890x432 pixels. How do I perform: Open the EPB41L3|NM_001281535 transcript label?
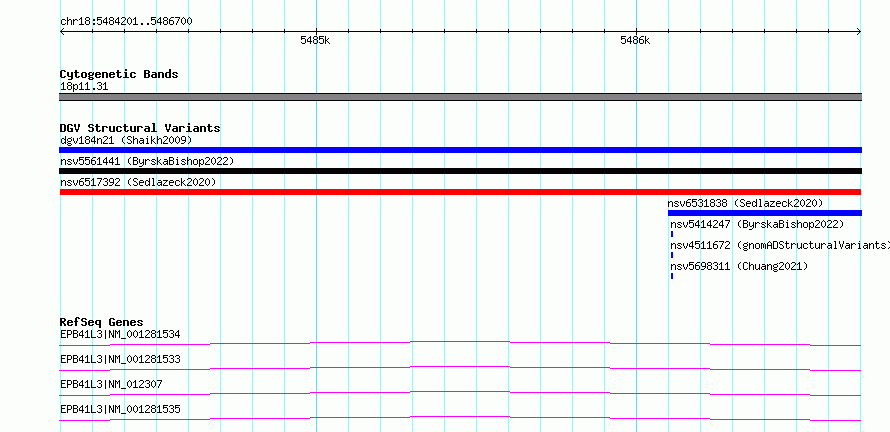tap(120, 409)
